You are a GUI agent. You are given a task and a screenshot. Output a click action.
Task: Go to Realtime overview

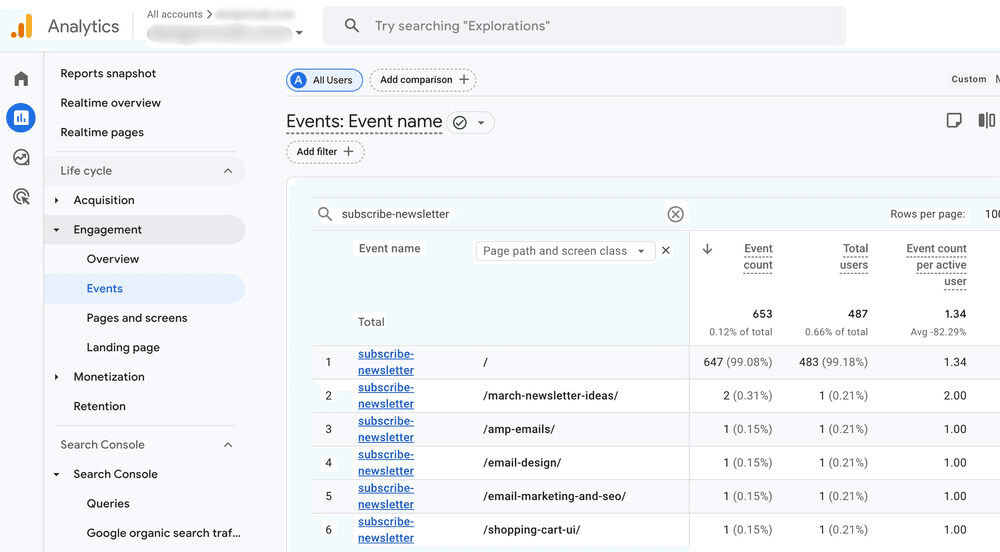tap(110, 103)
